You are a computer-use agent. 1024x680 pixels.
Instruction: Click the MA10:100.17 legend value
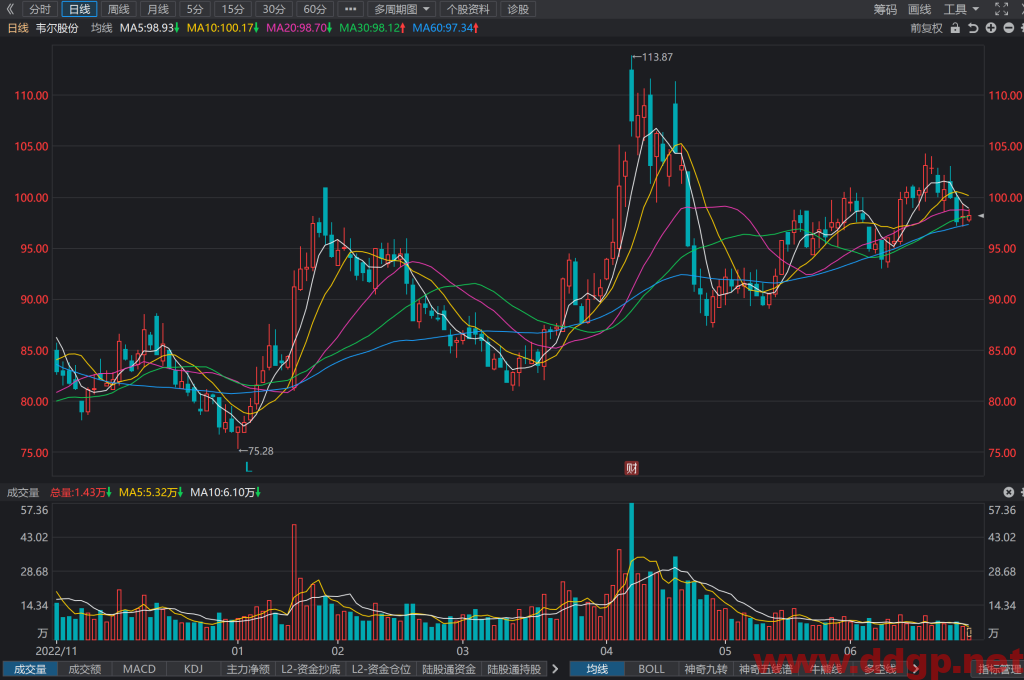click(223, 28)
